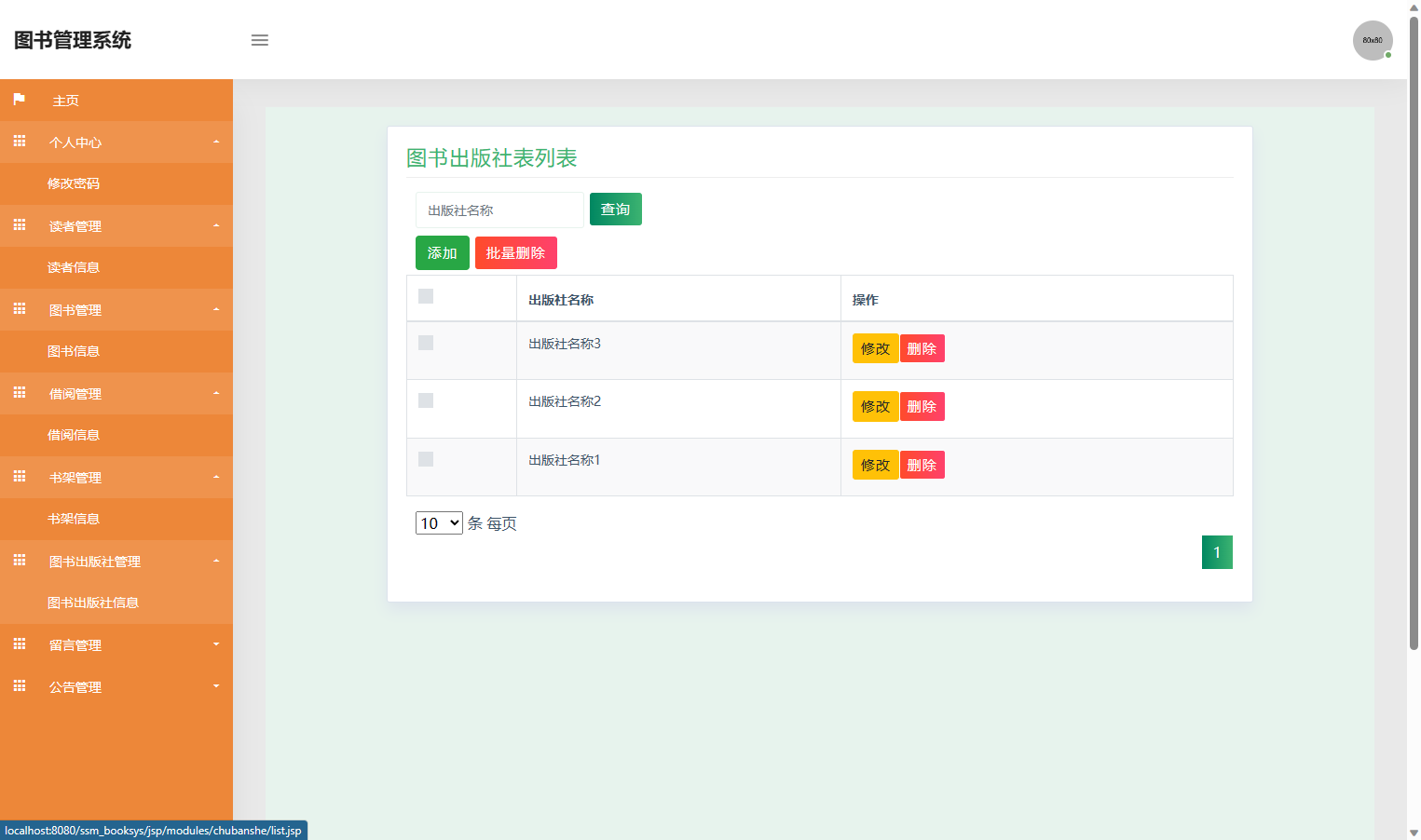
Task: Check the checkbox for 出版社名称3
Action: click(426, 343)
